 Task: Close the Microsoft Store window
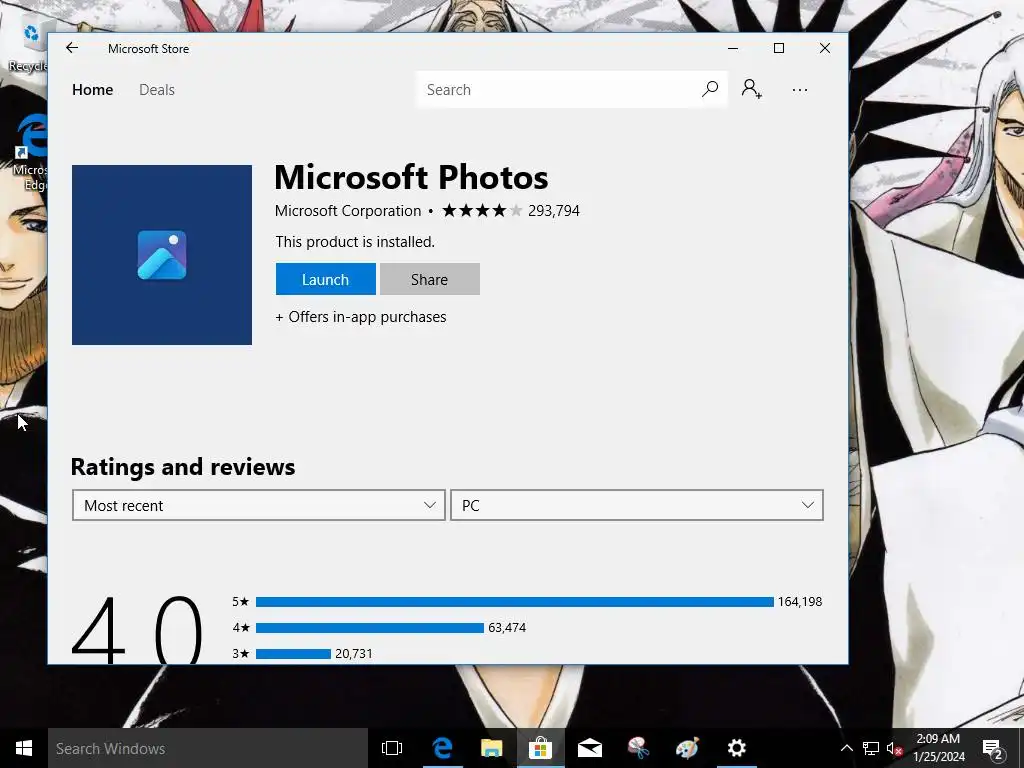(825, 48)
